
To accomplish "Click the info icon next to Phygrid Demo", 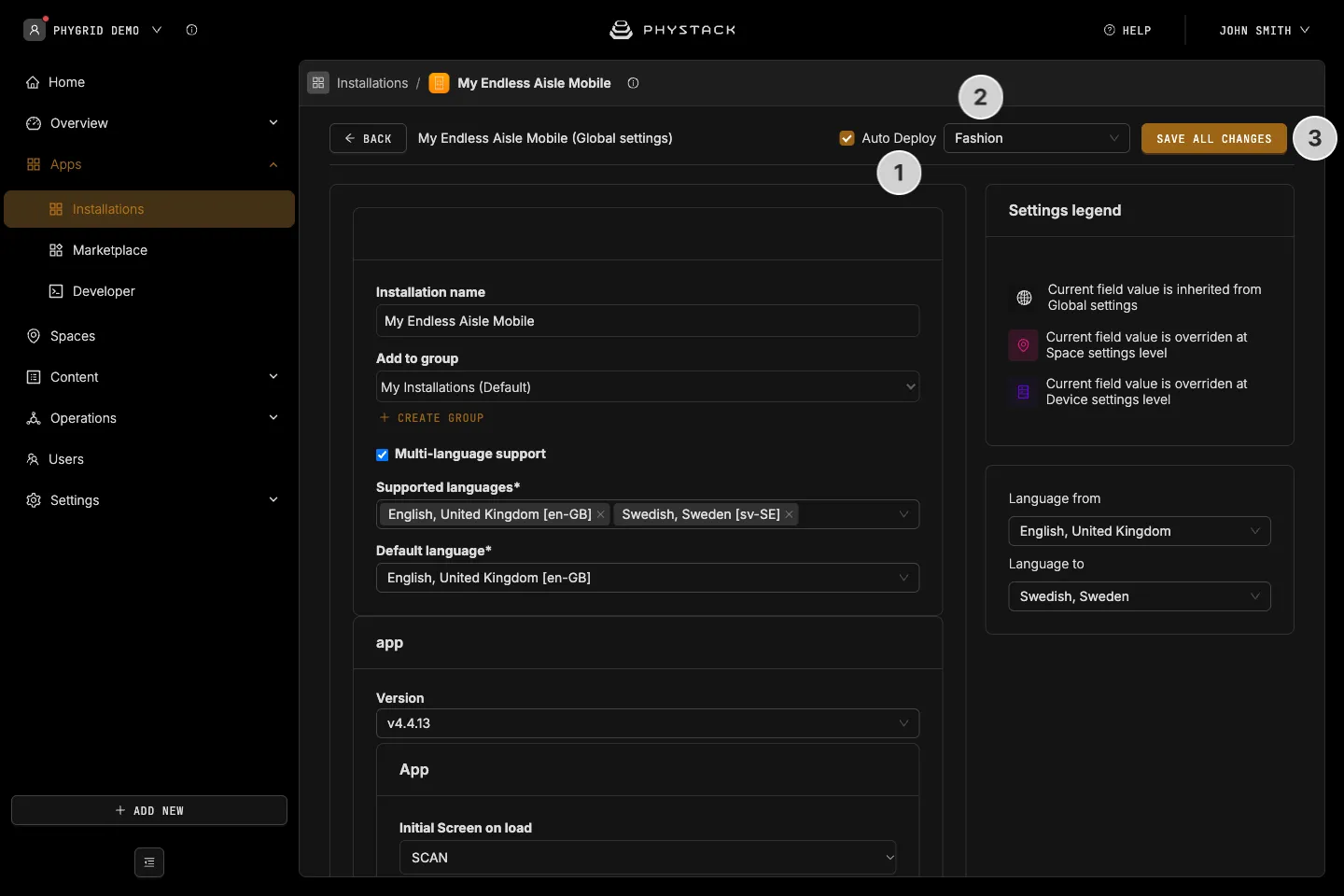I will 191,30.
